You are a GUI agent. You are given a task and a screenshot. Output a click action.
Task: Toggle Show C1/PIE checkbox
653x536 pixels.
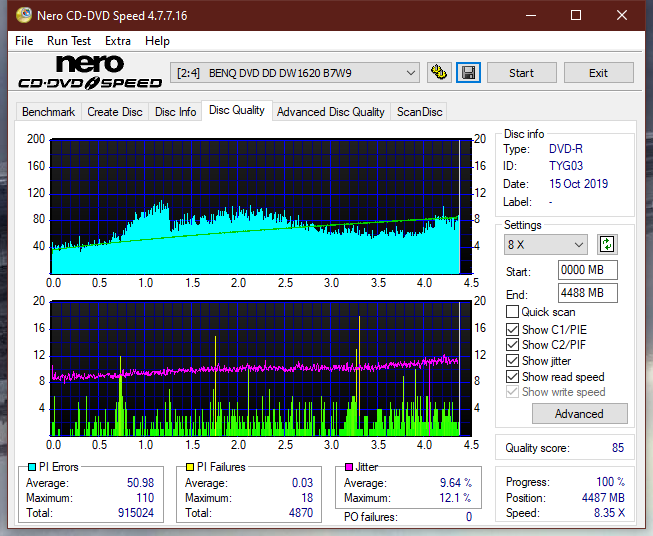tap(512, 329)
